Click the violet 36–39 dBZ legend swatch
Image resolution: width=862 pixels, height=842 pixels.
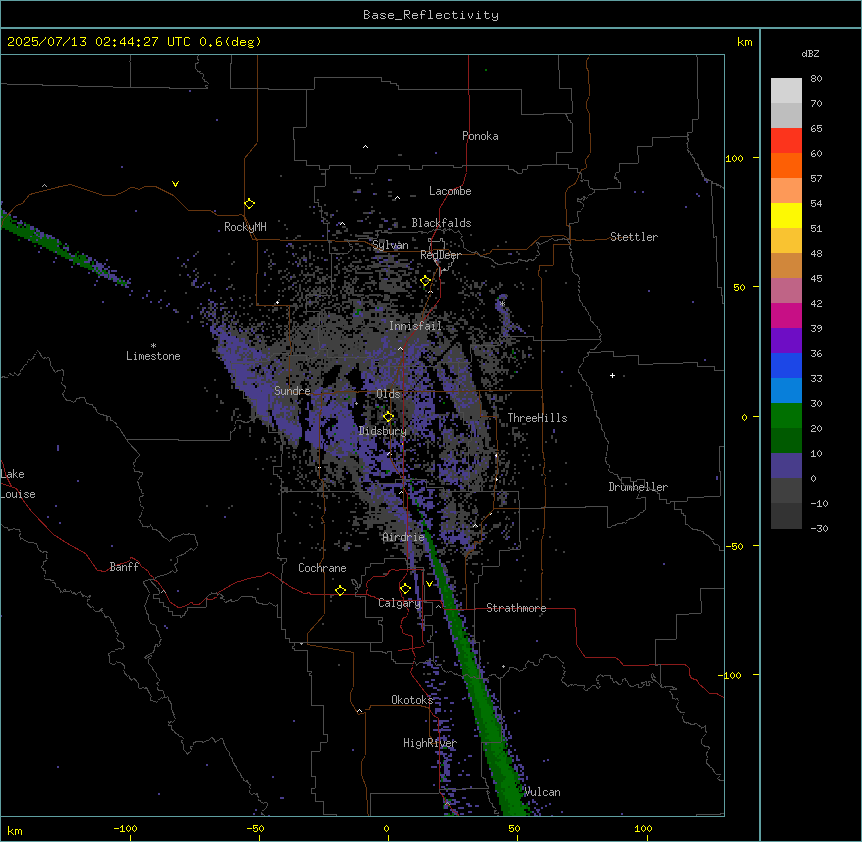[x=786, y=341]
